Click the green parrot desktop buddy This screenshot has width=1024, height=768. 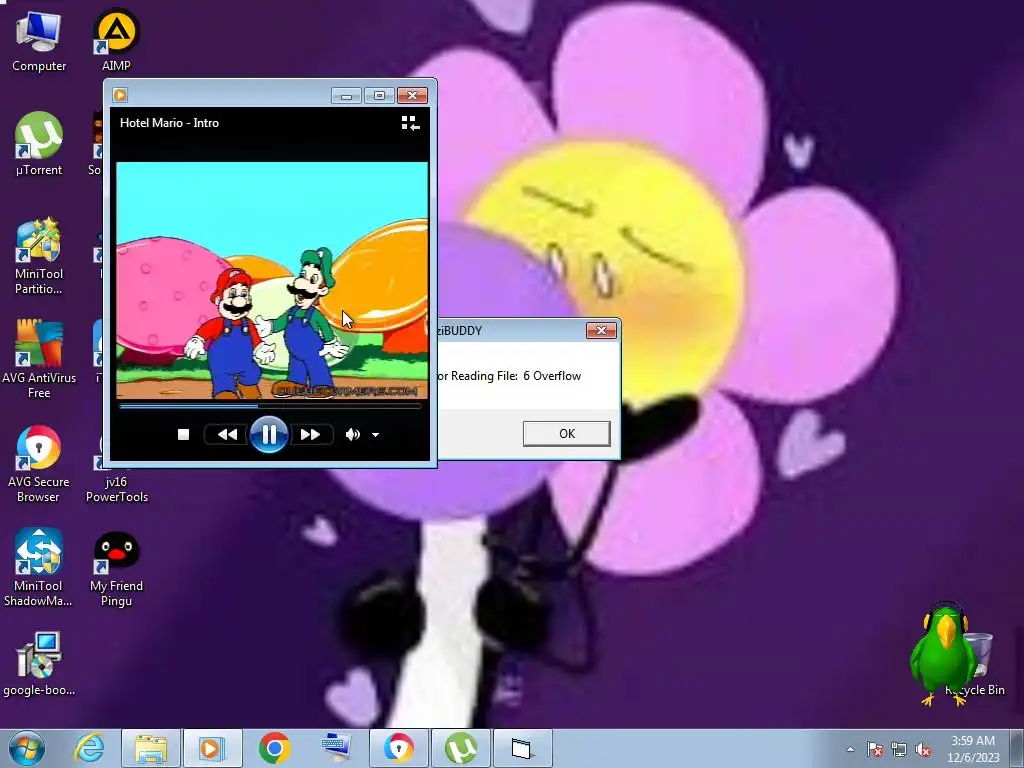point(942,653)
